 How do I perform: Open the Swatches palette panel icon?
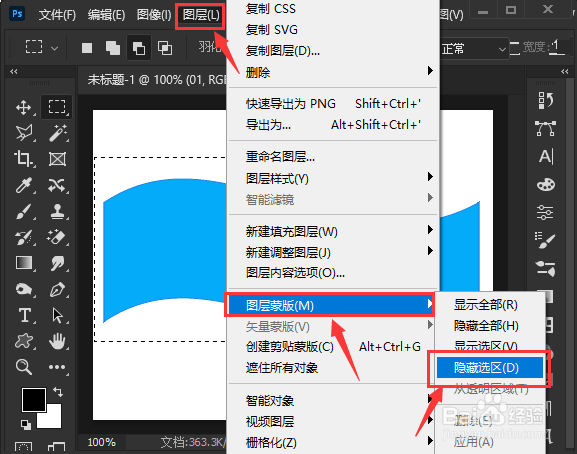(546, 184)
